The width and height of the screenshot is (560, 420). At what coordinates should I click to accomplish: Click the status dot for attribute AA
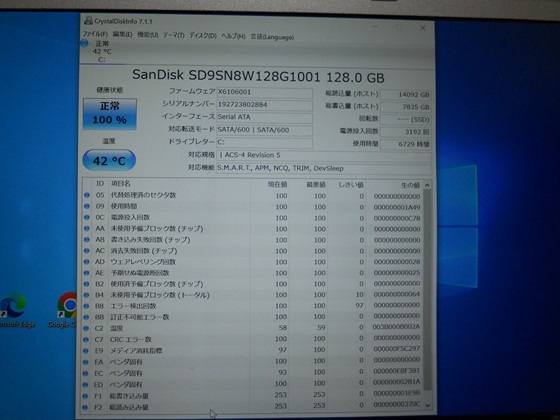[87, 229]
